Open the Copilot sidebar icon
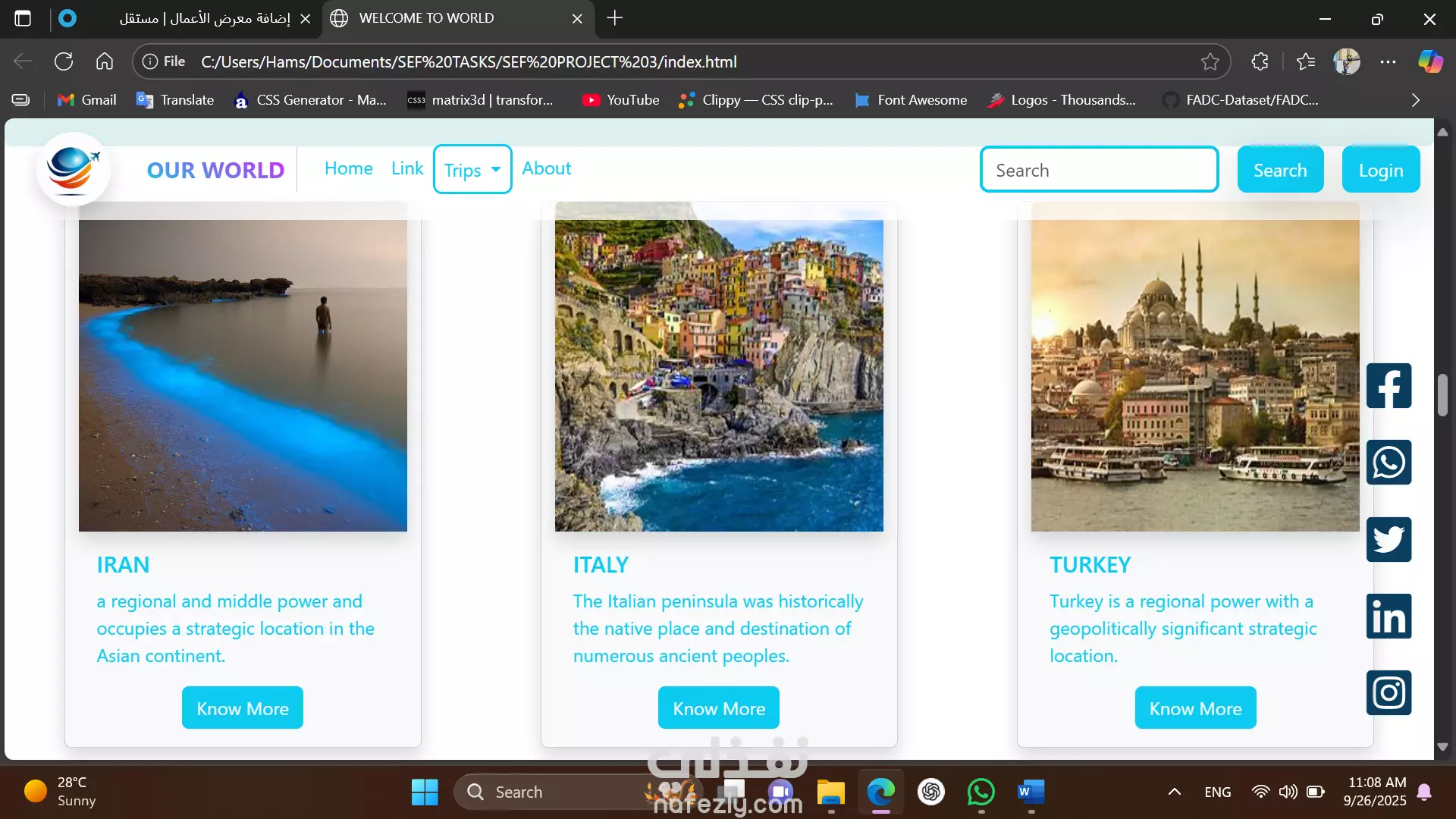 (x=1430, y=62)
